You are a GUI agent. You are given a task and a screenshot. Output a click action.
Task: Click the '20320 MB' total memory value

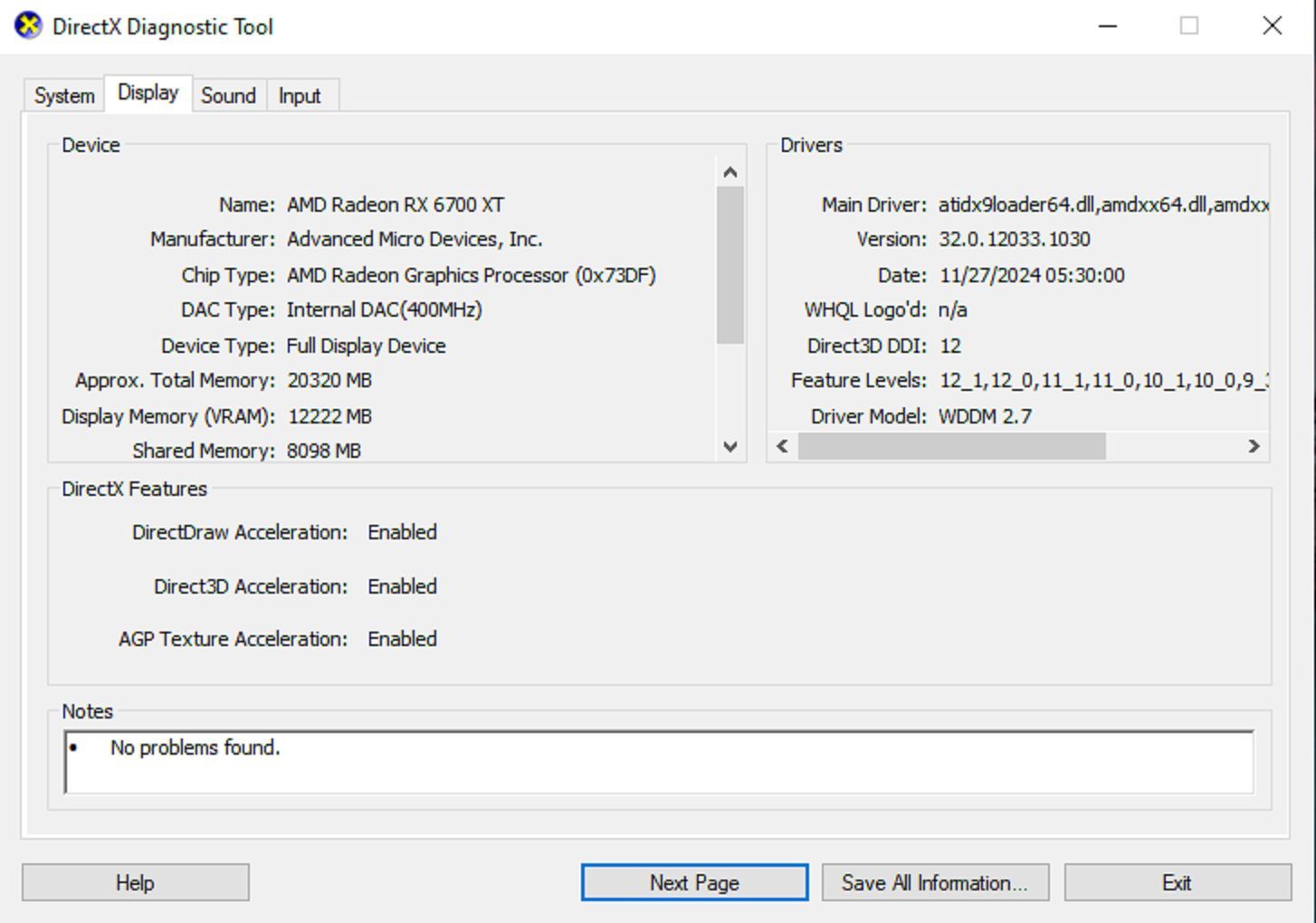[x=329, y=380]
